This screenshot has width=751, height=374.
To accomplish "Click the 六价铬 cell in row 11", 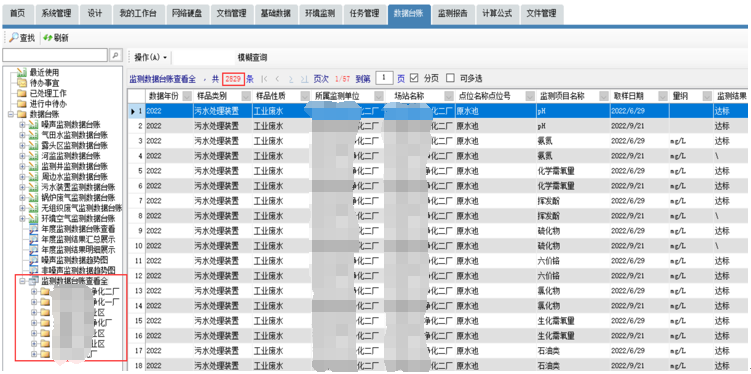I will click(573, 261).
